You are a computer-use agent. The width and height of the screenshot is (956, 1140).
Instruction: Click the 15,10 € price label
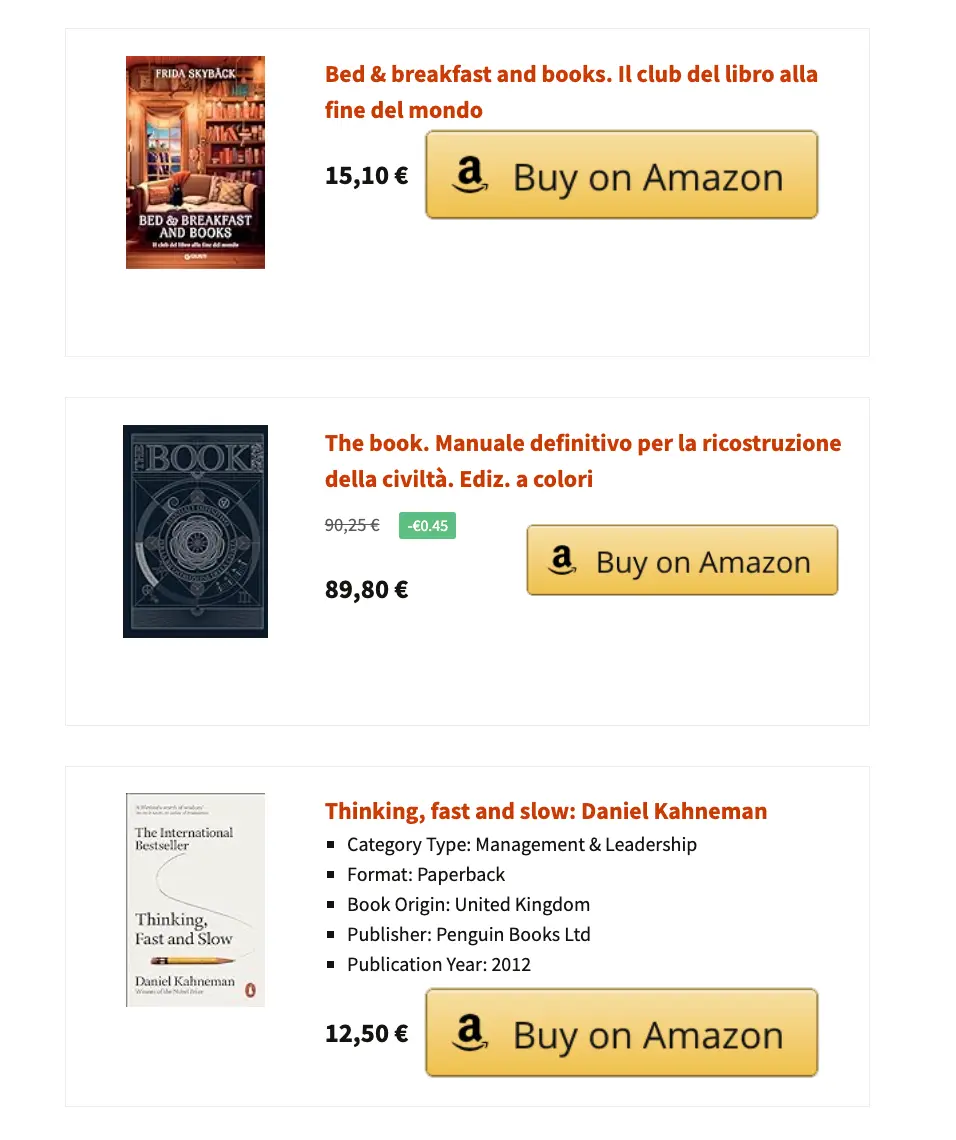[366, 176]
